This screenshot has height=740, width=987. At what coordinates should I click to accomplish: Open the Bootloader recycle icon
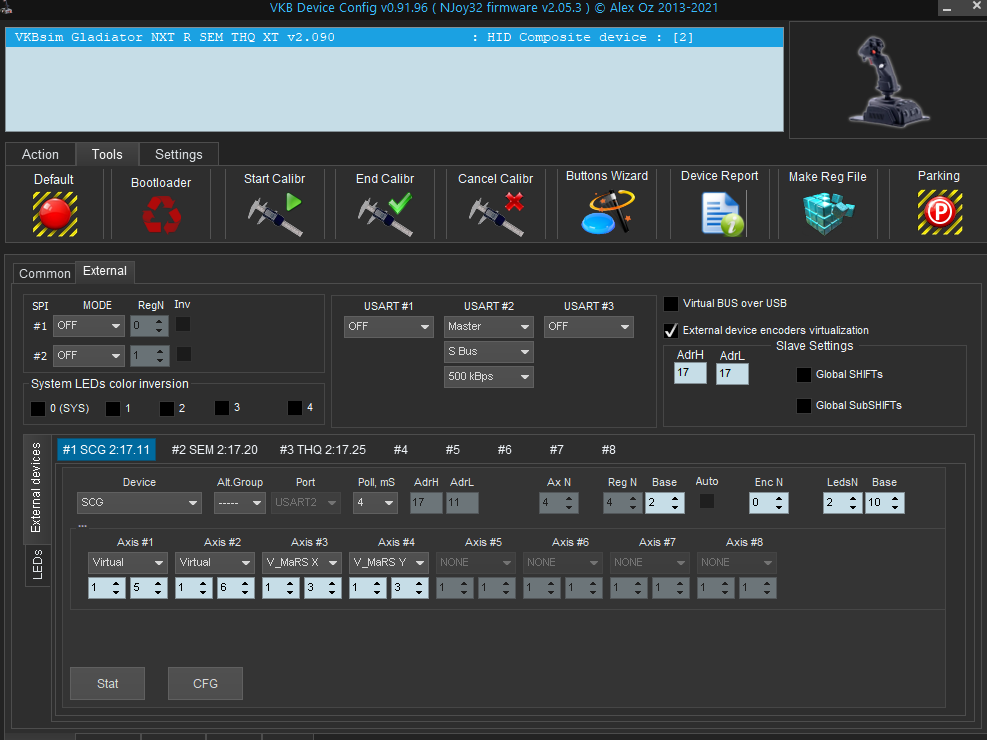[x=161, y=213]
